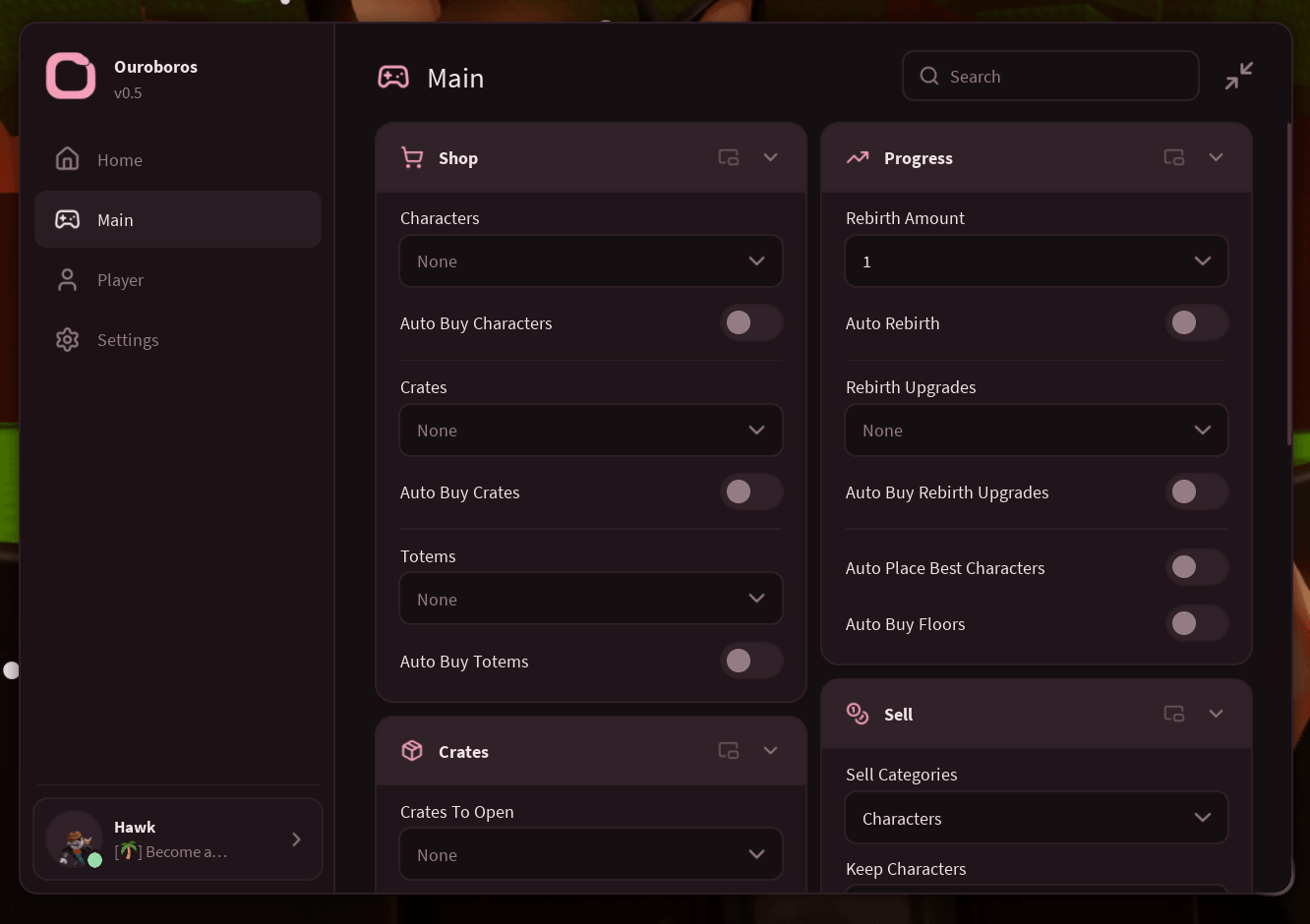
Task: Collapse the Shop section chevron
Action: [x=770, y=157]
